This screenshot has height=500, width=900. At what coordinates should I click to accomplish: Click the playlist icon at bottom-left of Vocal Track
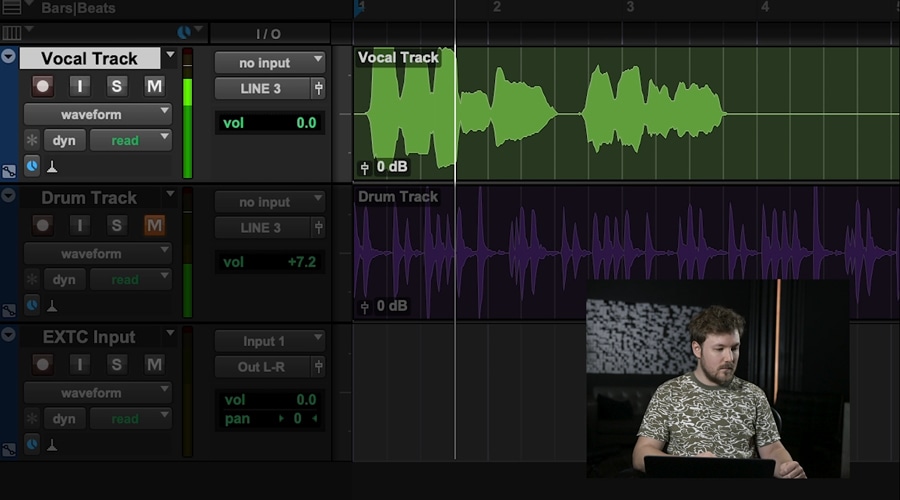point(9,171)
